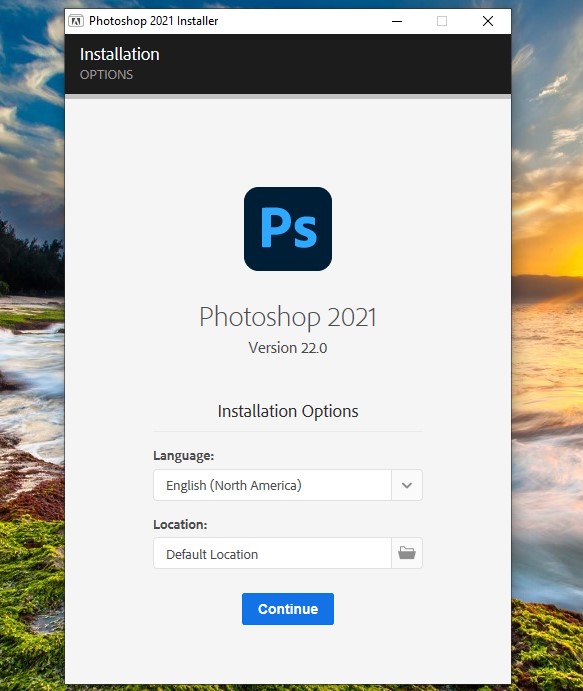This screenshot has height=691, width=583.
Task: Click the folder browse icon for Location
Action: [x=407, y=553]
